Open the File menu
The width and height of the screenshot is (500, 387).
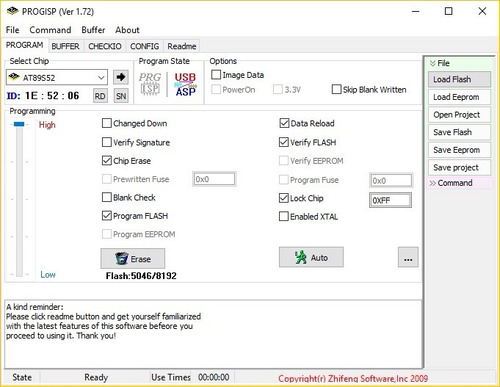[12, 30]
